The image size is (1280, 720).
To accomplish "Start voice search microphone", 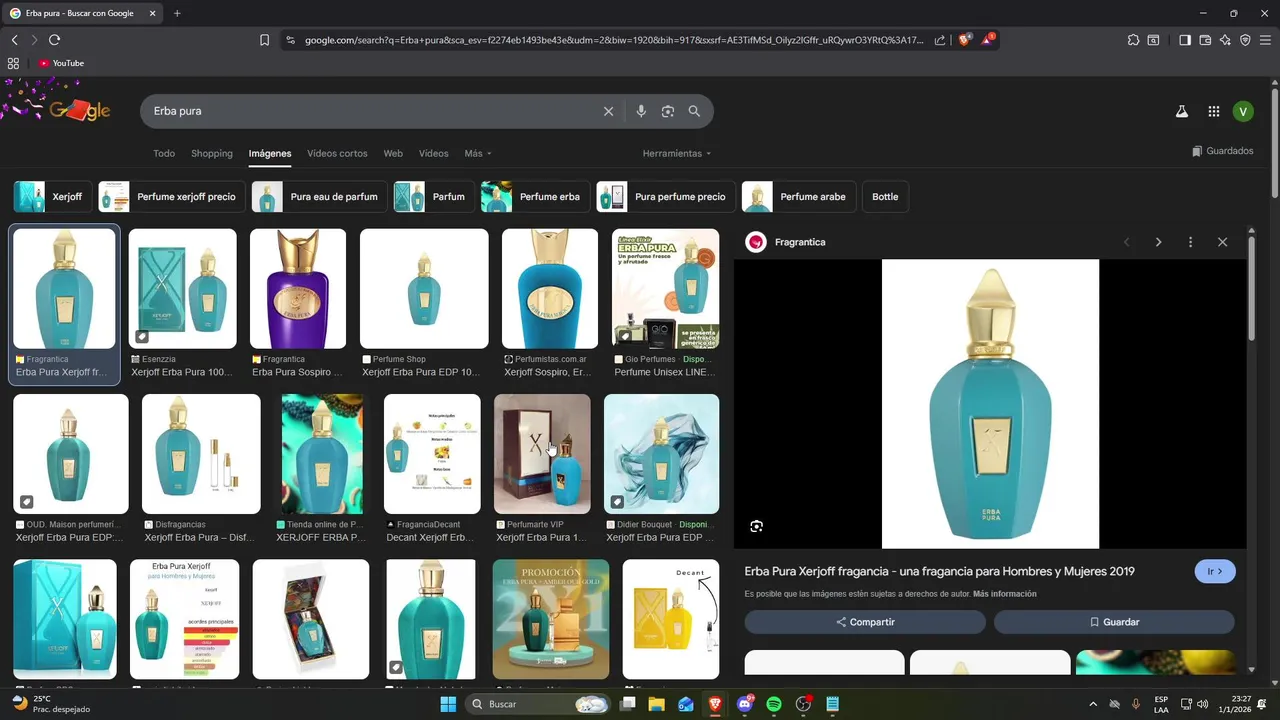I will point(641,111).
